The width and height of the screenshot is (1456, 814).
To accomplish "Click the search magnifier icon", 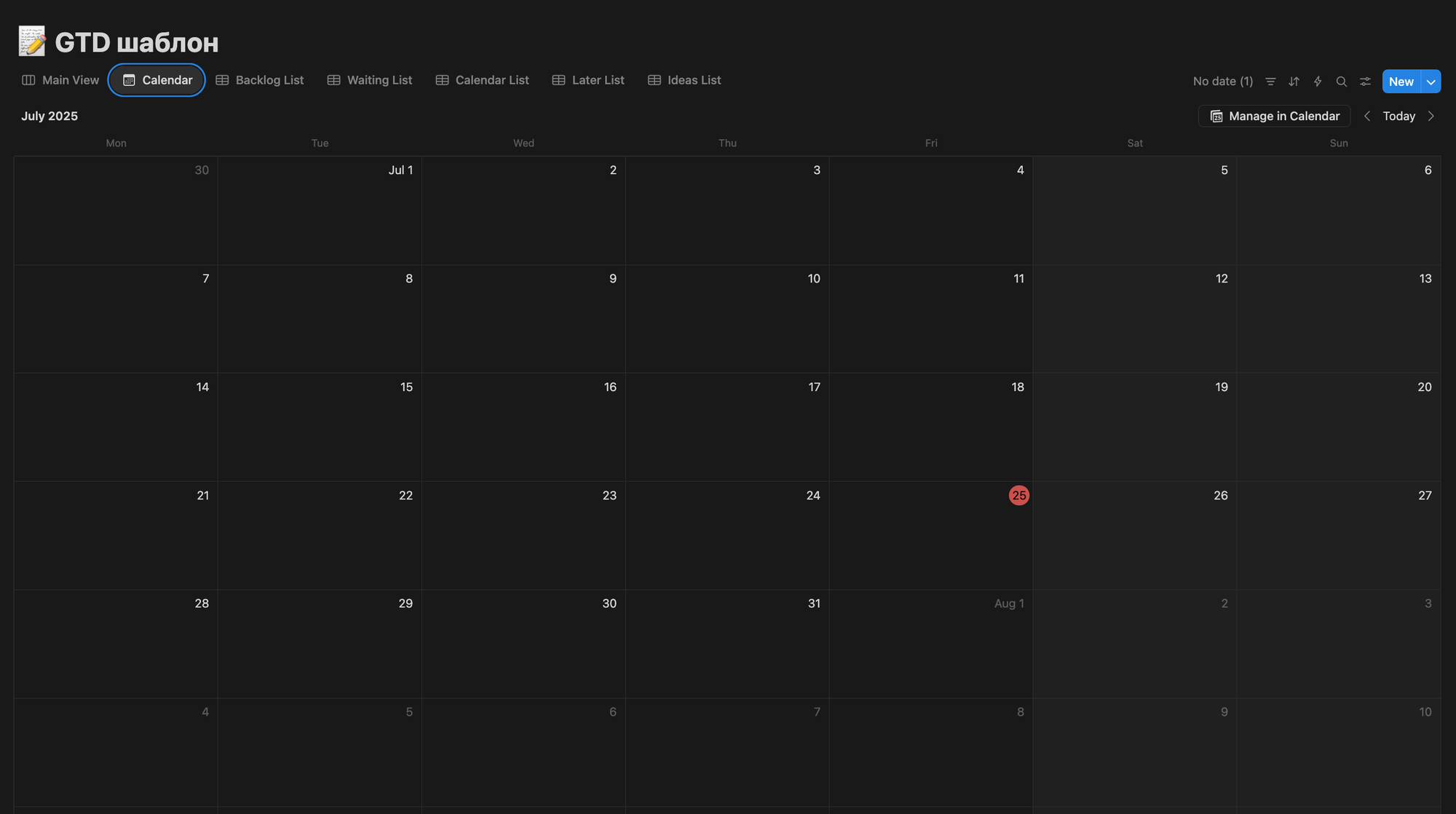I will click(1341, 82).
